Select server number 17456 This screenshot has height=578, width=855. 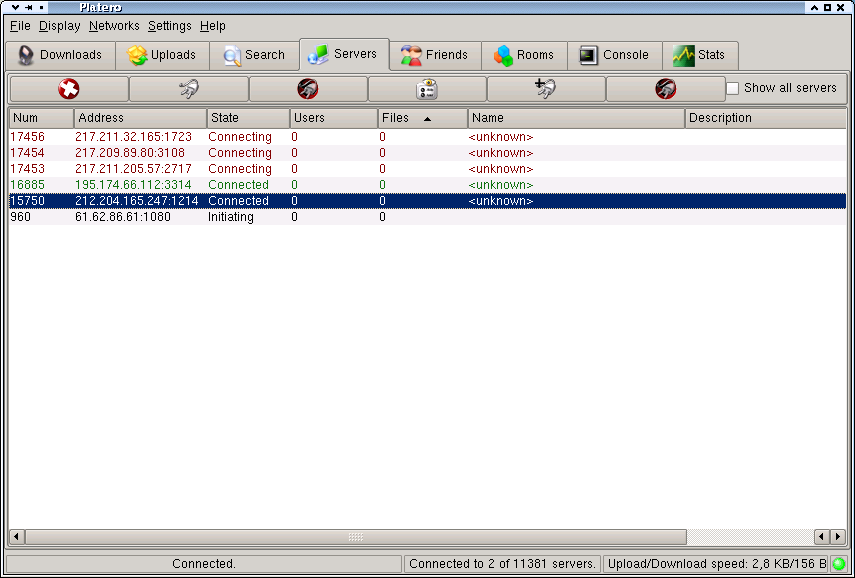click(x=27, y=137)
